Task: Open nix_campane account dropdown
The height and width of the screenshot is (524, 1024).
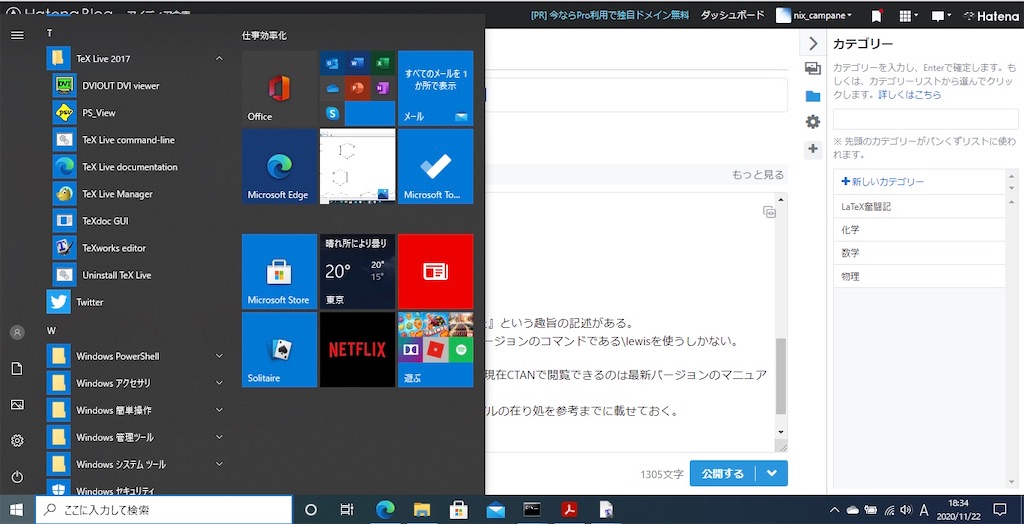Action: point(814,16)
